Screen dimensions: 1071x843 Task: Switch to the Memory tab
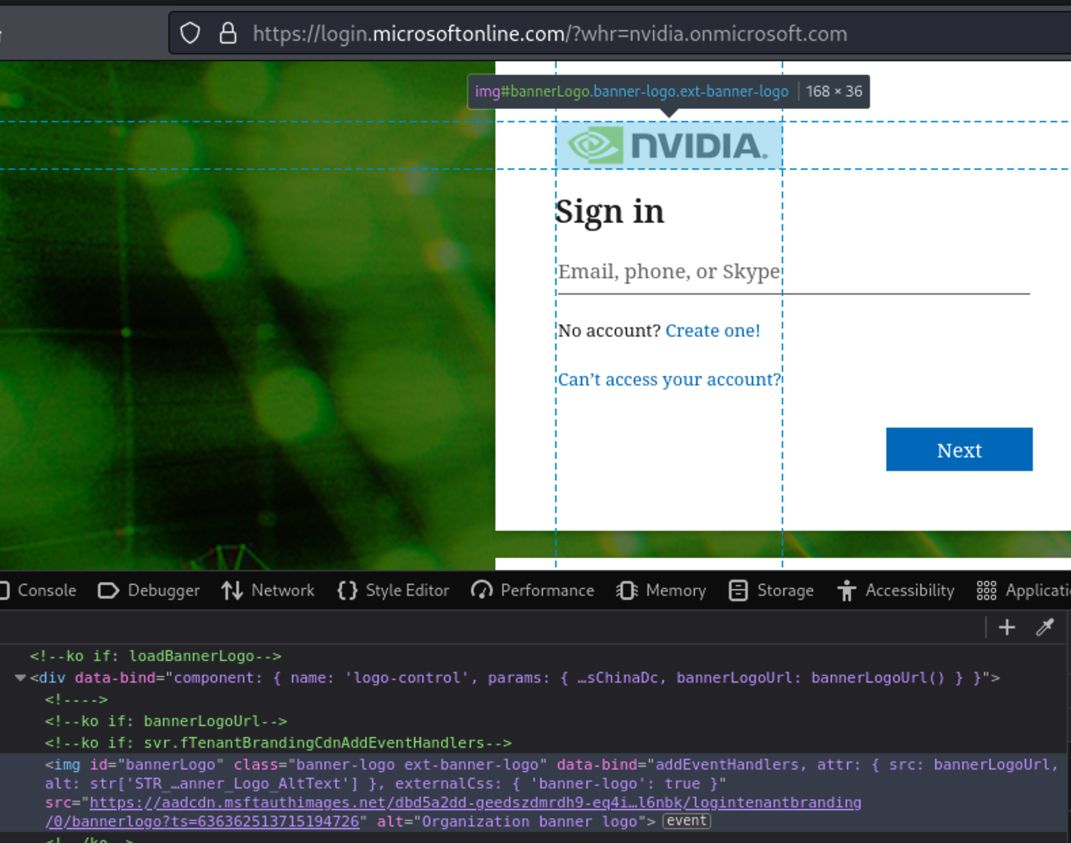(x=661, y=590)
